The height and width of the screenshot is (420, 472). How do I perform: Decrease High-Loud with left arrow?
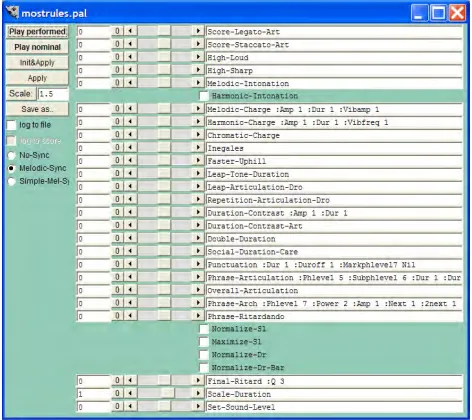point(130,57)
